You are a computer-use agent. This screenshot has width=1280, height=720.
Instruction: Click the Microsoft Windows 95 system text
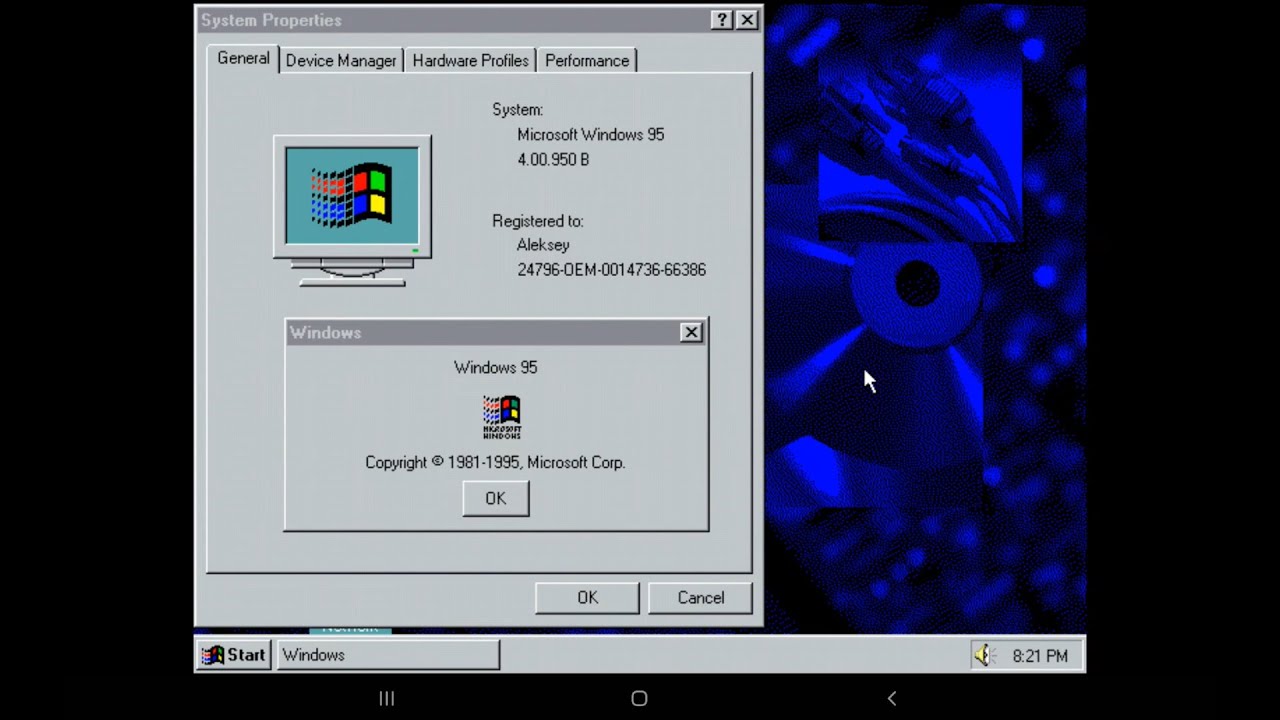590,134
